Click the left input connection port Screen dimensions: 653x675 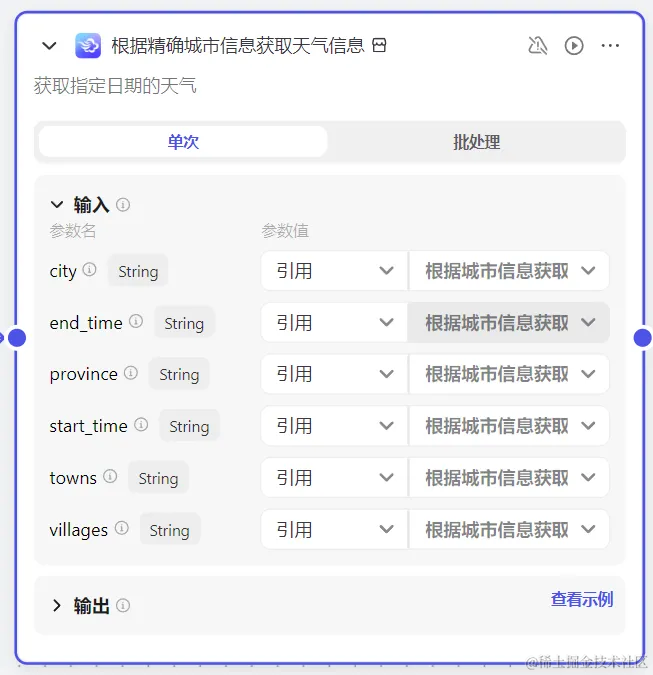(17, 338)
